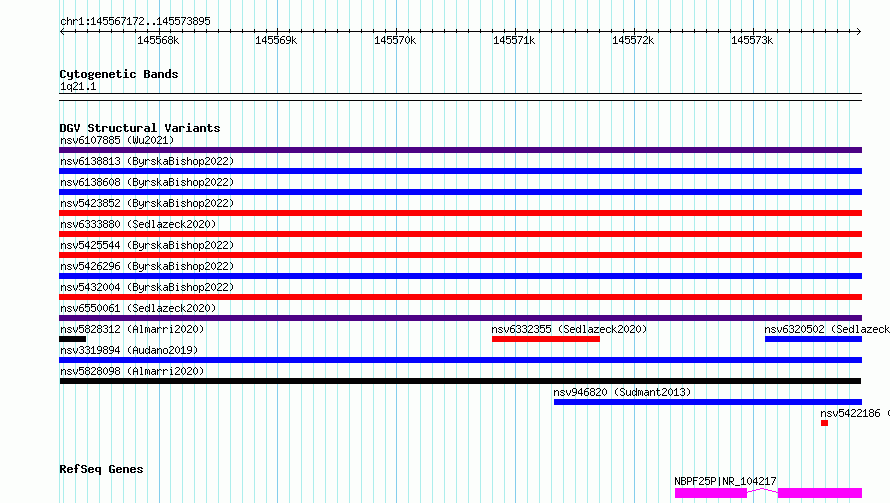Select the red bar under nsv5423852

(460, 213)
